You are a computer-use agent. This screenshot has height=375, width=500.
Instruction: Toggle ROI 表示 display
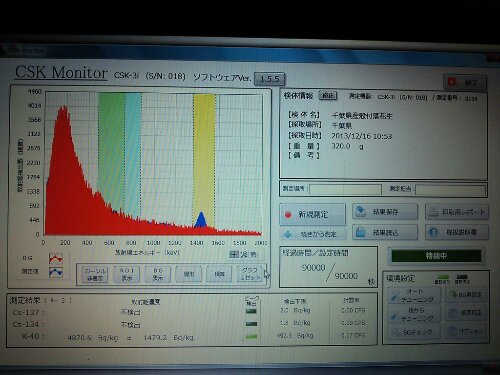(126, 274)
